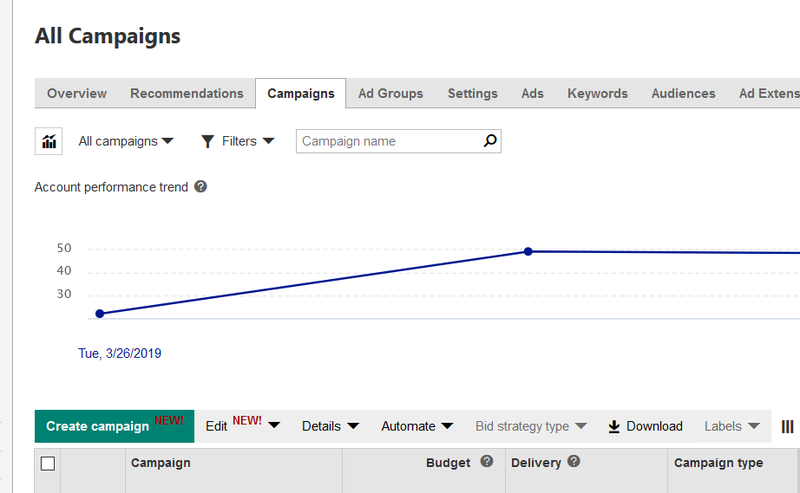Focus the Campaign name search field
The image size is (800, 493).
(x=390, y=141)
